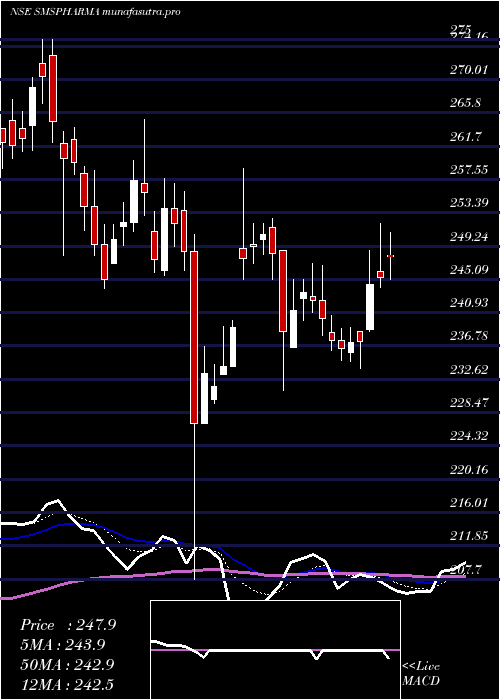Click the 224.32 price axis label
This screenshot has height=700, width=500.
tap(469, 436)
